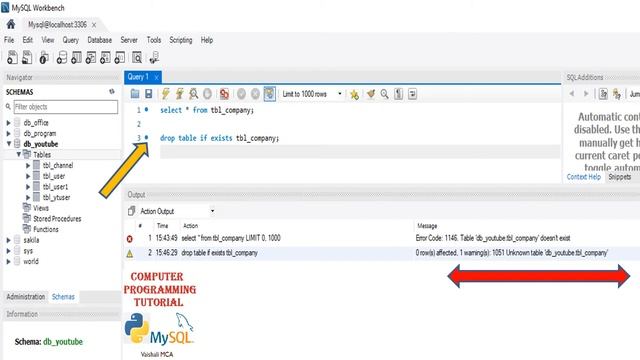
Task: Save the script to a file
Action: coord(149,94)
